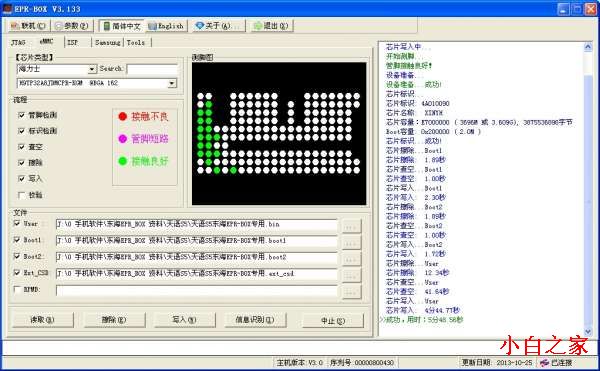Viewport: 600px width, 371px height.
Task: Click the 联机 connect toolbar icon
Action: 15,26
